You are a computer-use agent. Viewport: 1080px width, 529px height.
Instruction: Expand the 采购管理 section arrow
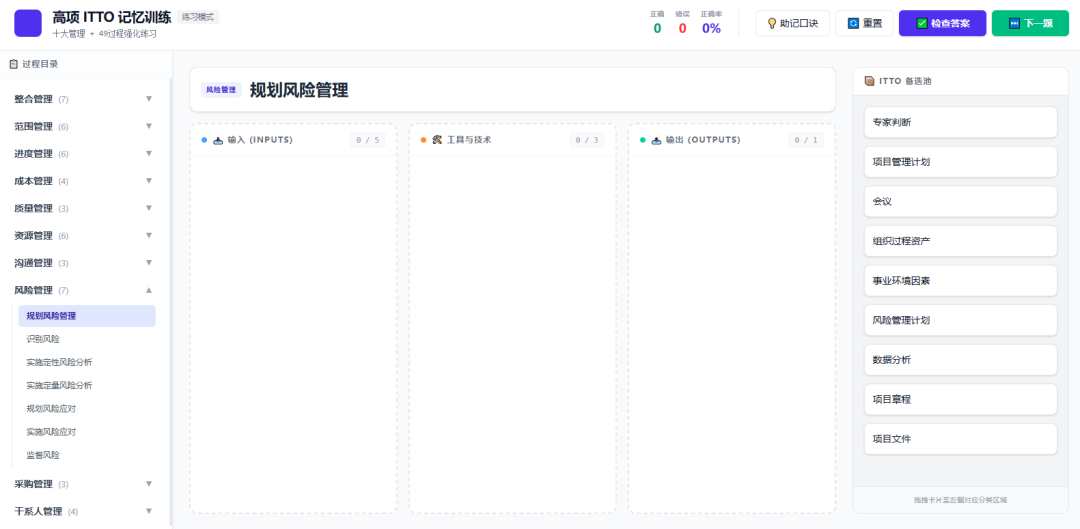click(149, 484)
